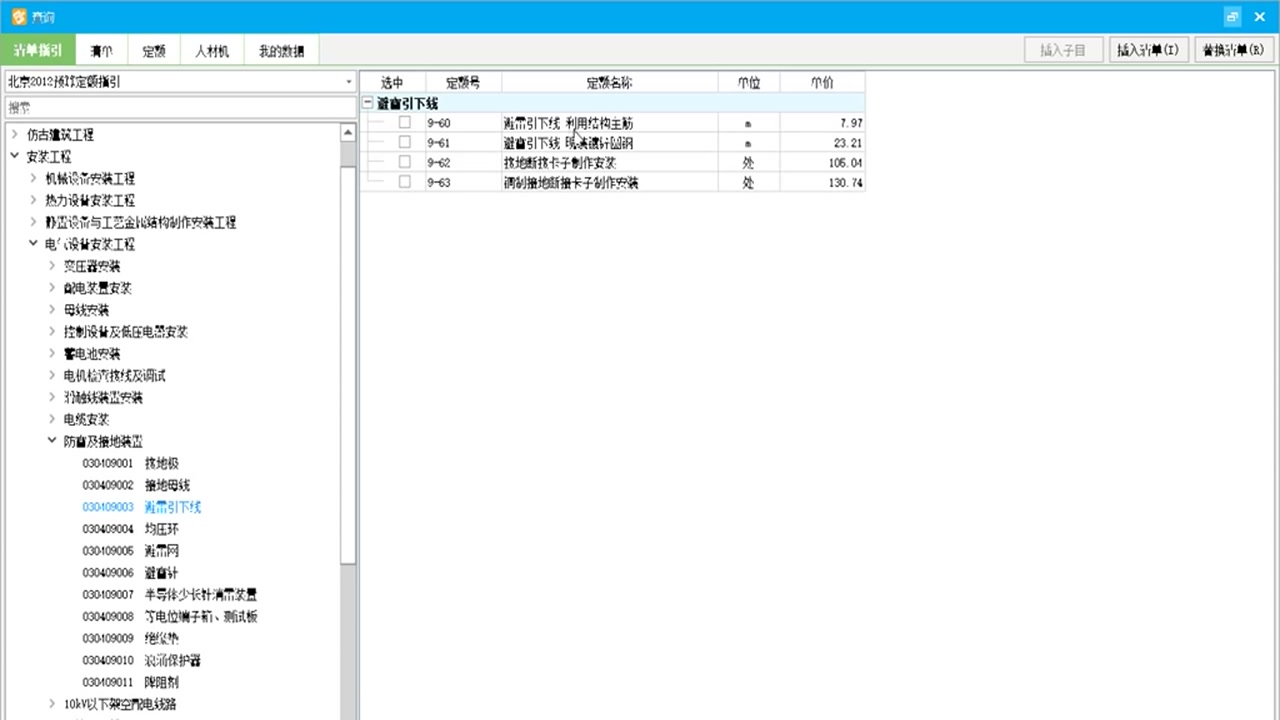Image resolution: width=1280 pixels, height=720 pixels.
Task: Click the 替换清单(R) button
Action: (1233, 50)
